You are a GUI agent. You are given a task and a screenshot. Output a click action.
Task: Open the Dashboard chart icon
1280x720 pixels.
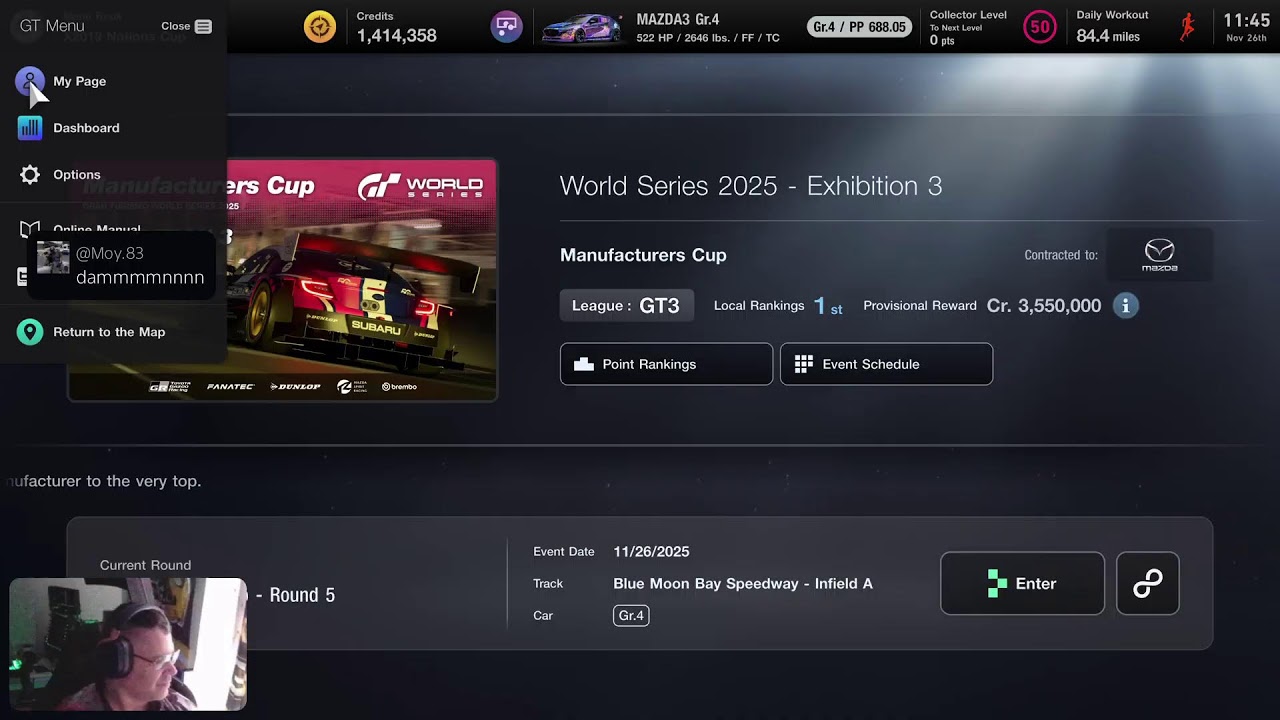tap(30, 128)
